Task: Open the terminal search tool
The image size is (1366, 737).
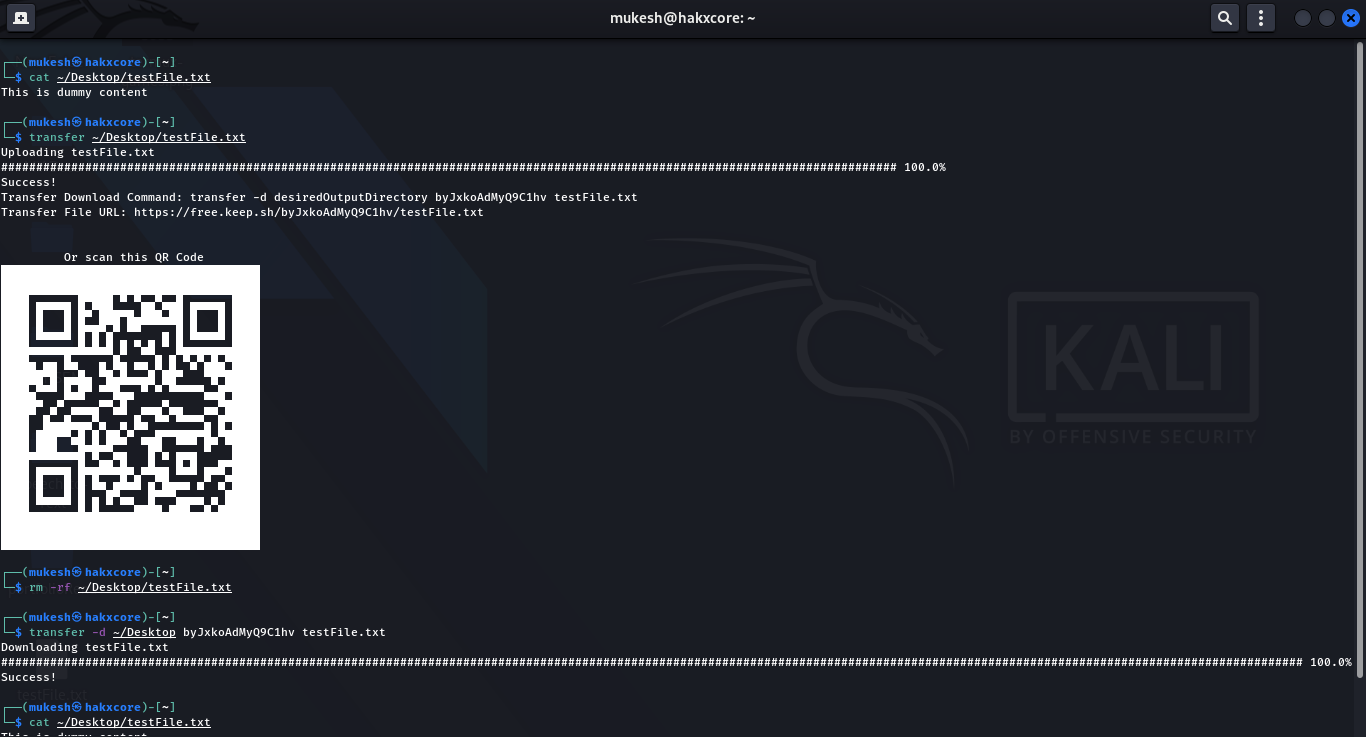Action: [x=1225, y=18]
